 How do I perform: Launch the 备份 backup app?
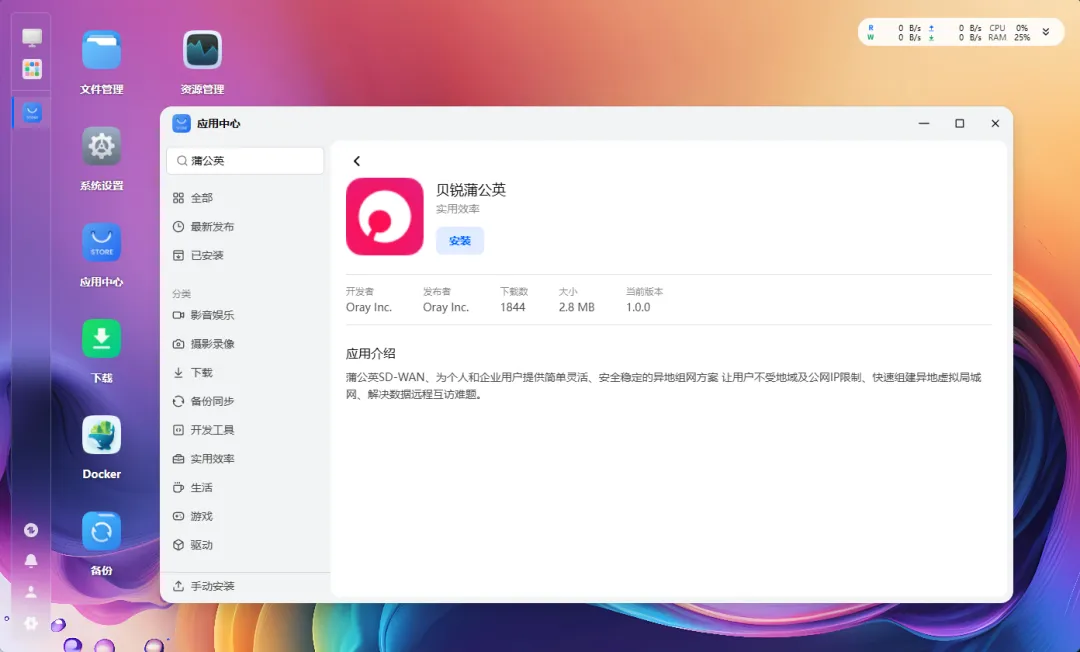(x=102, y=532)
